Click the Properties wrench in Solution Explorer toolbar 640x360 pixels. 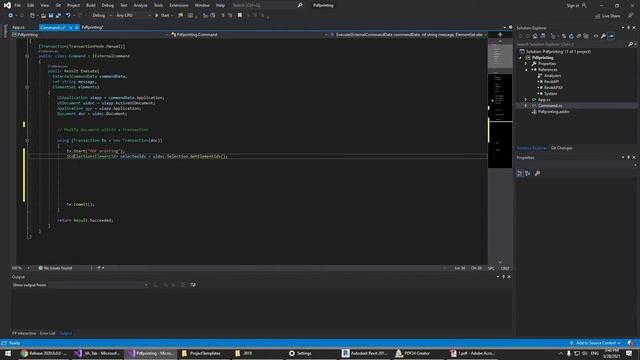pos(603,36)
